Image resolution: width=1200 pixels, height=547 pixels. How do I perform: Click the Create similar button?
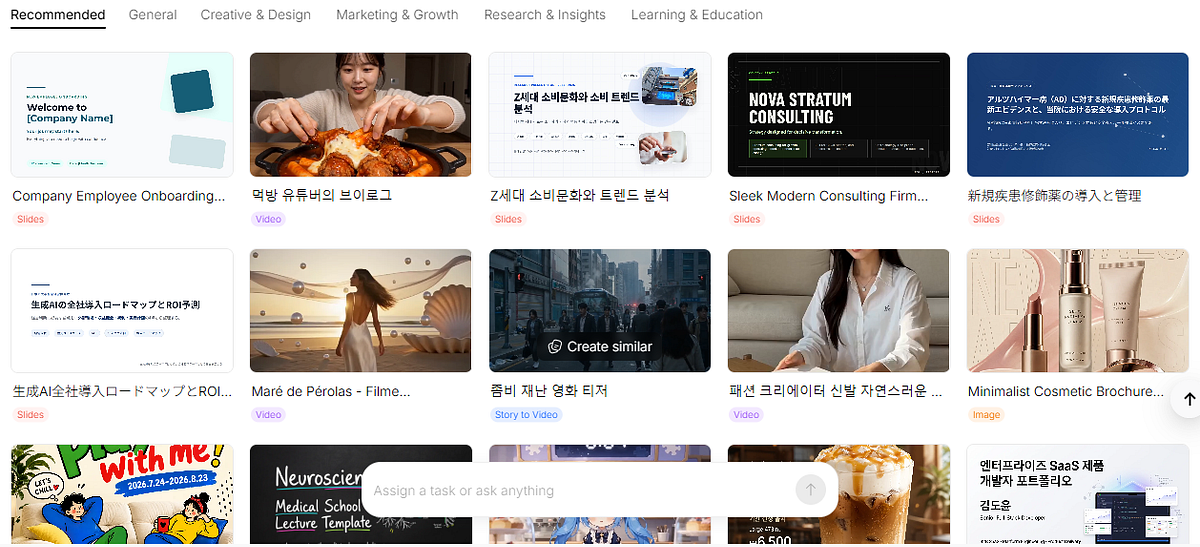coord(600,346)
